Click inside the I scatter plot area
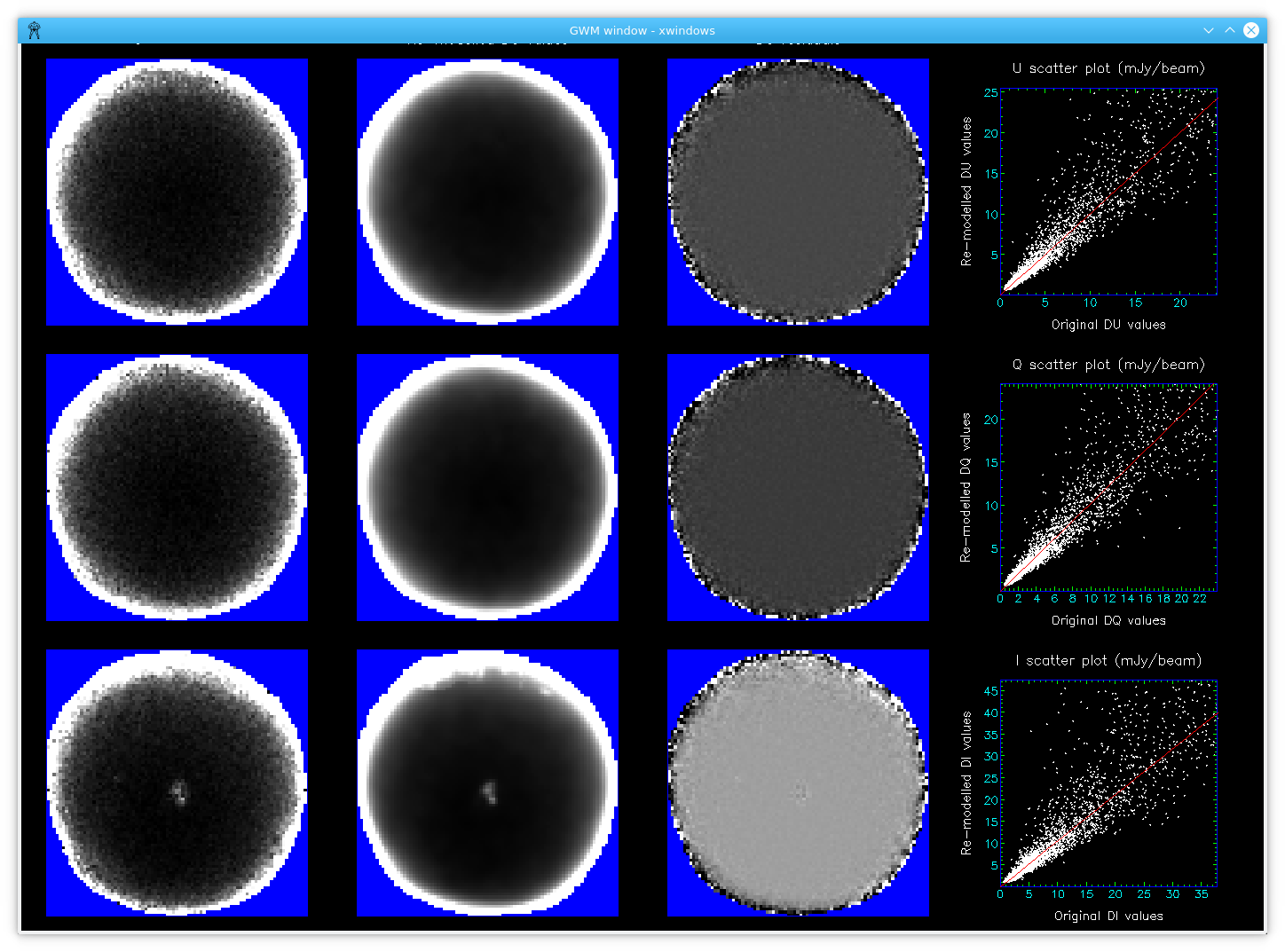The width and height of the screenshot is (1285, 952). (1108, 783)
